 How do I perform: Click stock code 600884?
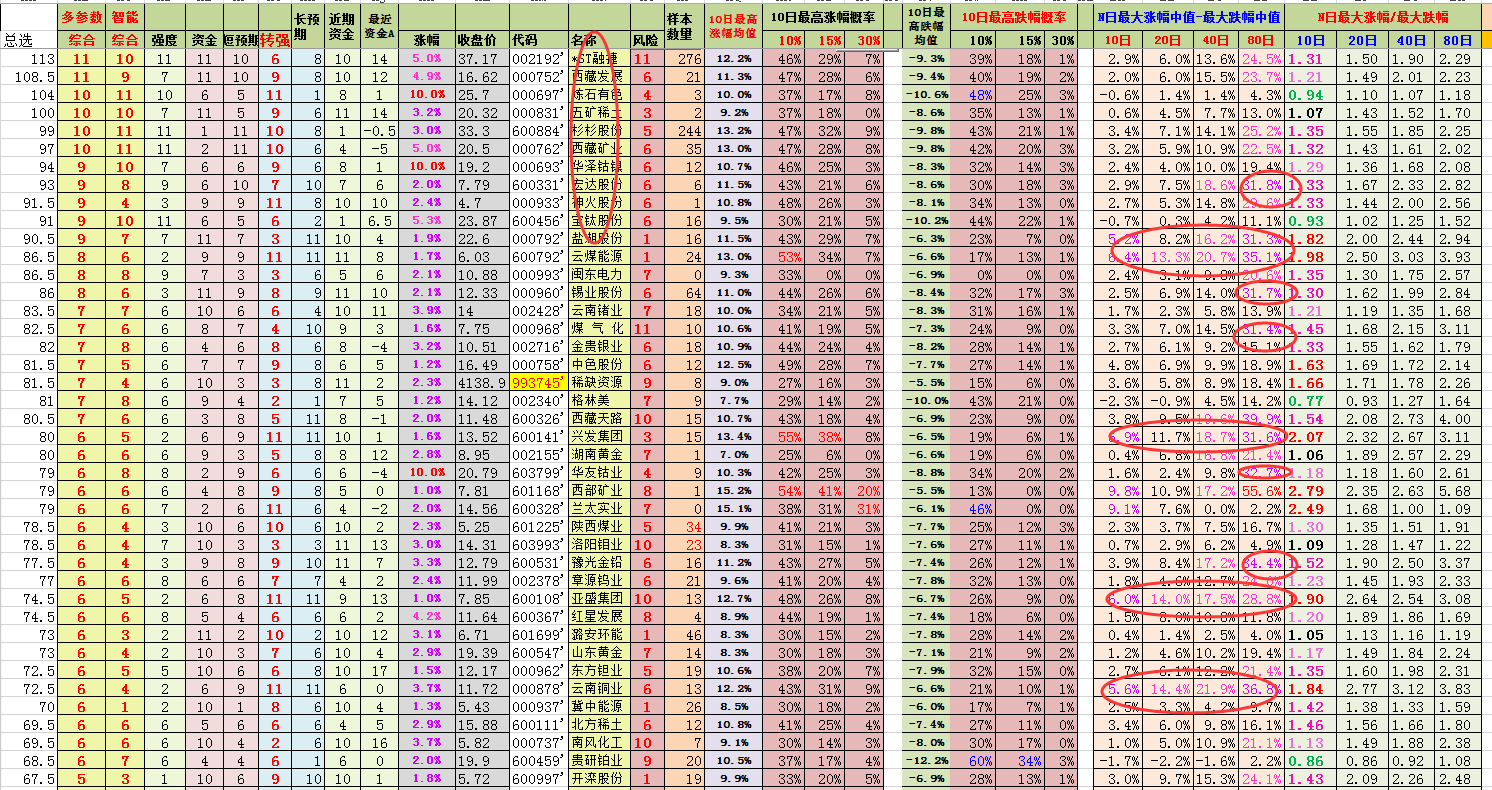pyautogui.click(x=538, y=131)
